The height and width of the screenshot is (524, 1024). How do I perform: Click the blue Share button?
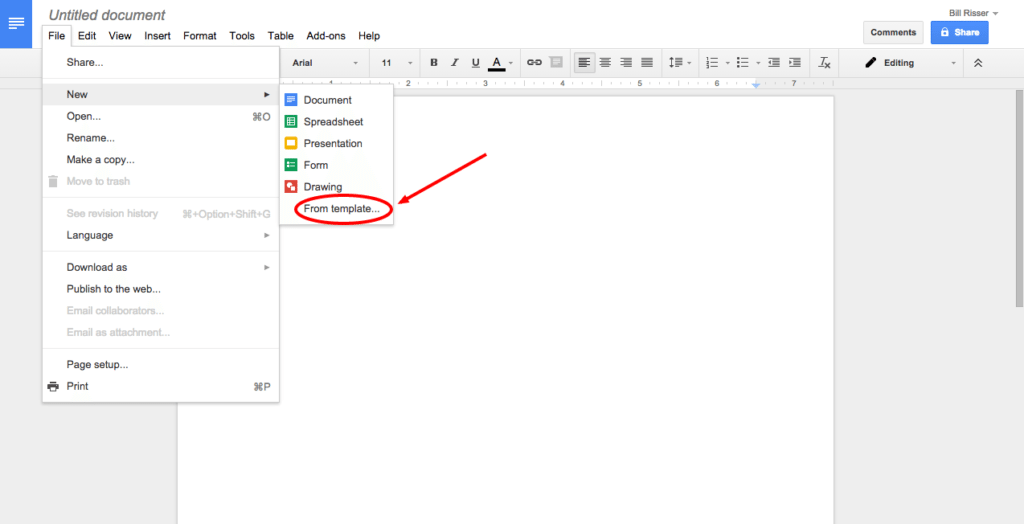click(959, 32)
